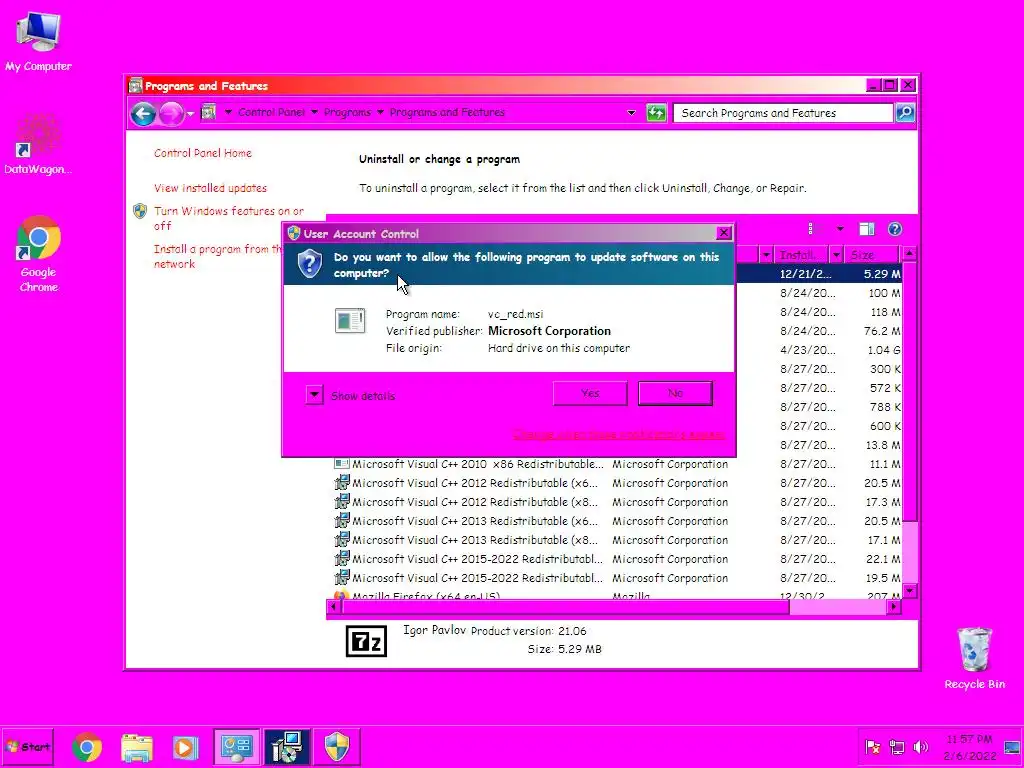The height and width of the screenshot is (768, 1024).
Task: Select Visual C++ 2013 Redistributable (x6... row
Action: 617,521
